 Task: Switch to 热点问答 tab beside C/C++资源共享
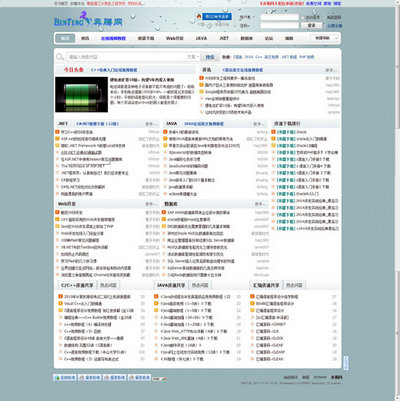pyautogui.click(x=108, y=285)
